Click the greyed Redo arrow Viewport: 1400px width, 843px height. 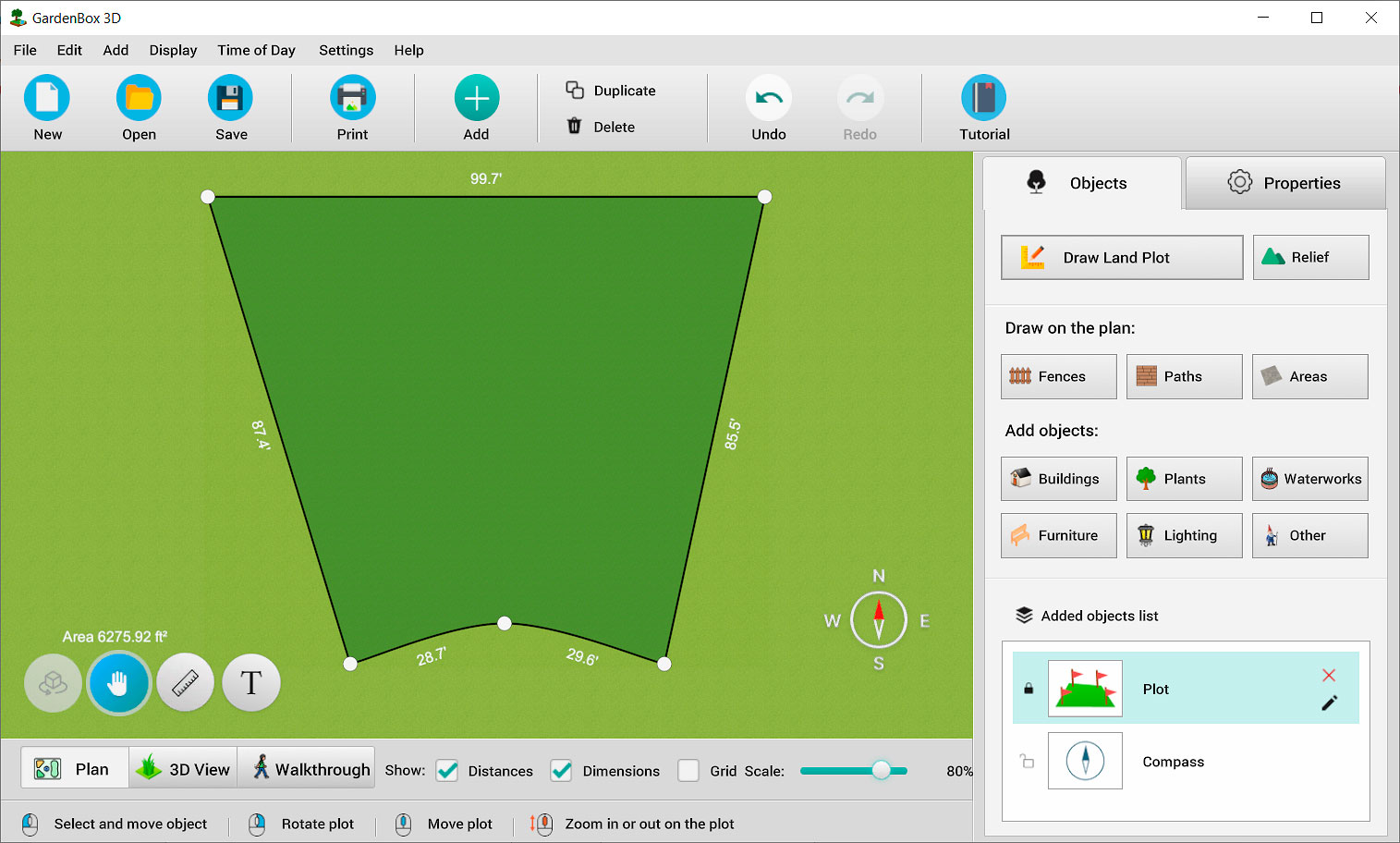coord(860,98)
